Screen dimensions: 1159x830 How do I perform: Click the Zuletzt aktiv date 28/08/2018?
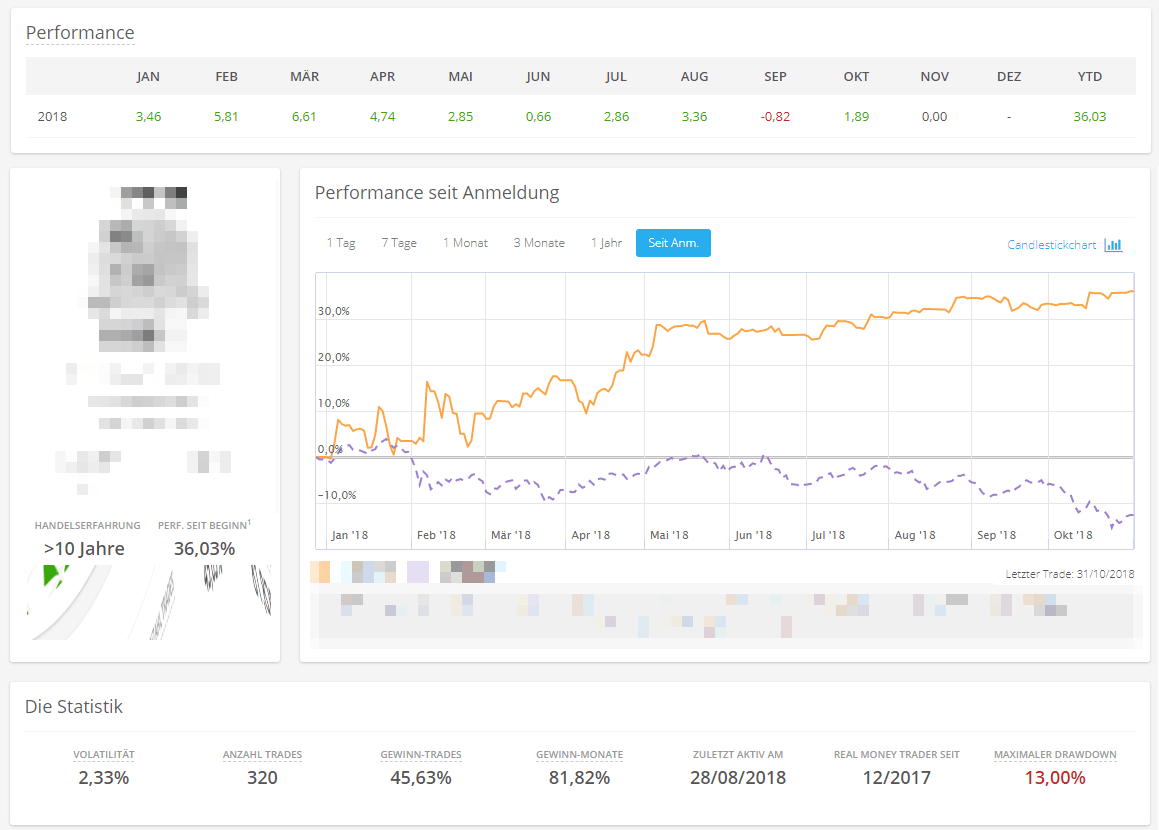click(738, 778)
